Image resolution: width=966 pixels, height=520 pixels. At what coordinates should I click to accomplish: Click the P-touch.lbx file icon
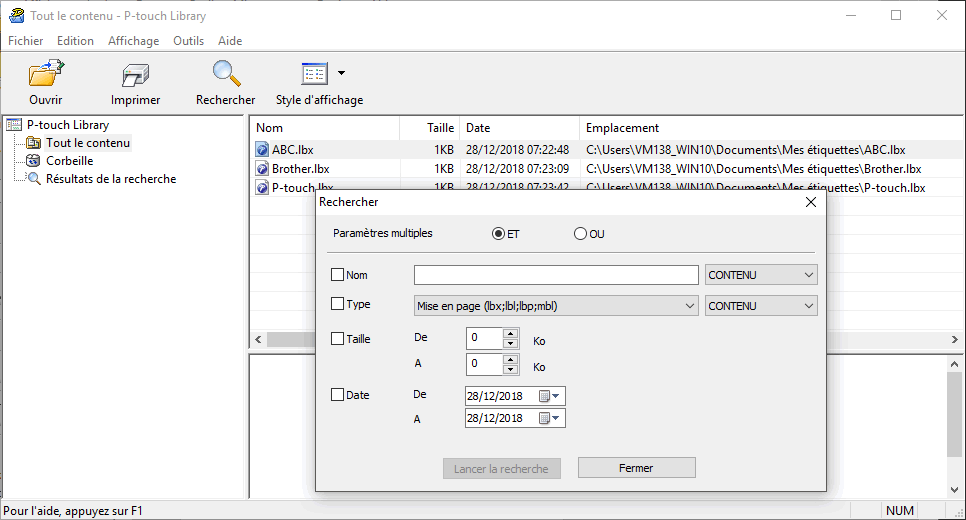point(262,187)
